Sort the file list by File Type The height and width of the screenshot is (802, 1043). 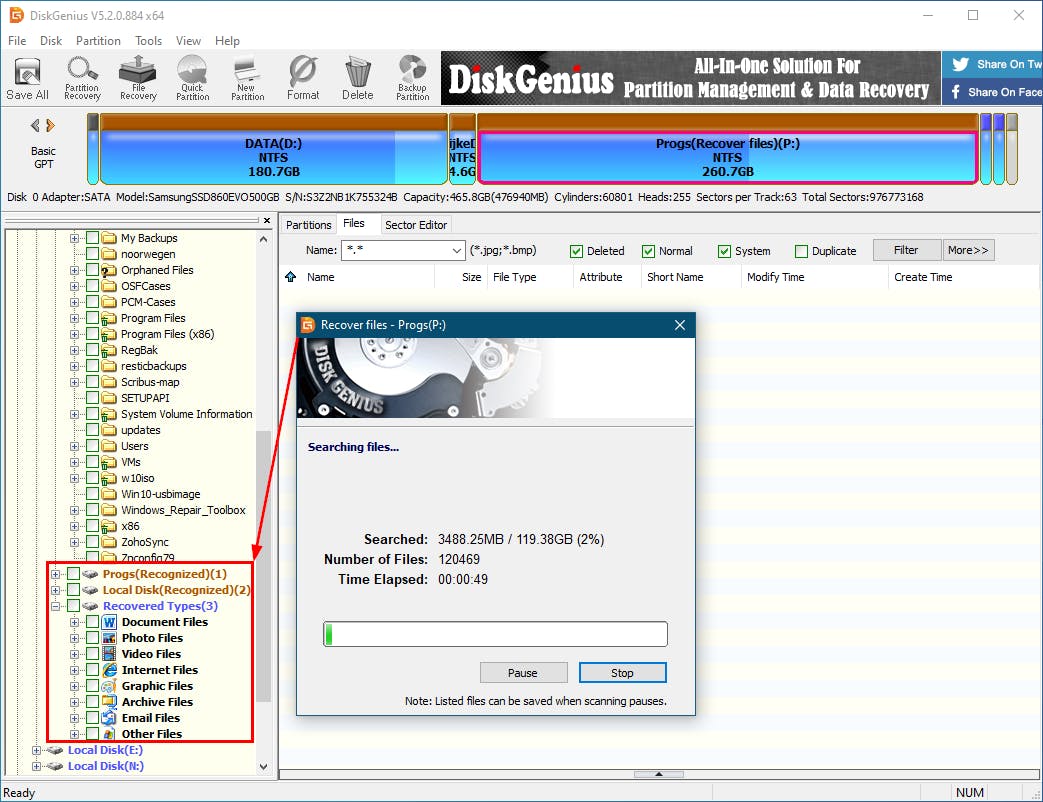[514, 277]
